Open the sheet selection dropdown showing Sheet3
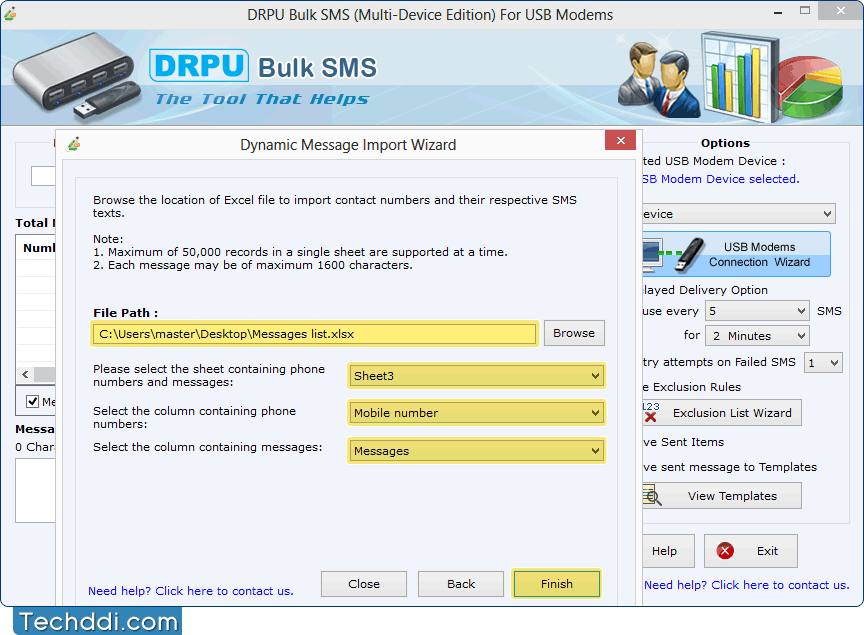Viewport: 864px width, 635px height. pyautogui.click(x=477, y=376)
